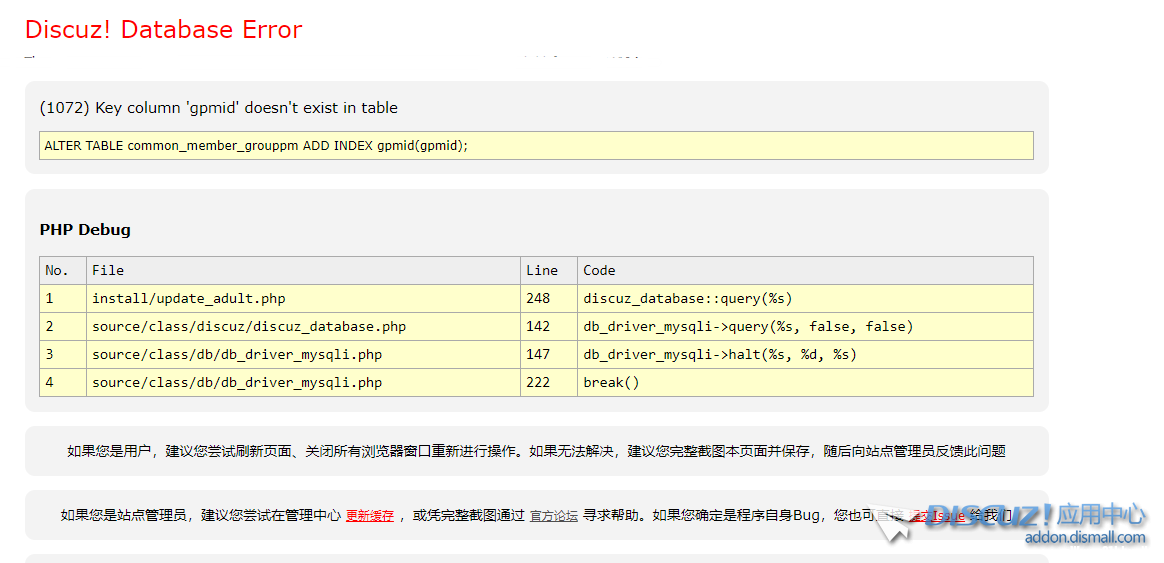Click the No. column header
The width and height of the screenshot is (1164, 563).
tap(57, 271)
